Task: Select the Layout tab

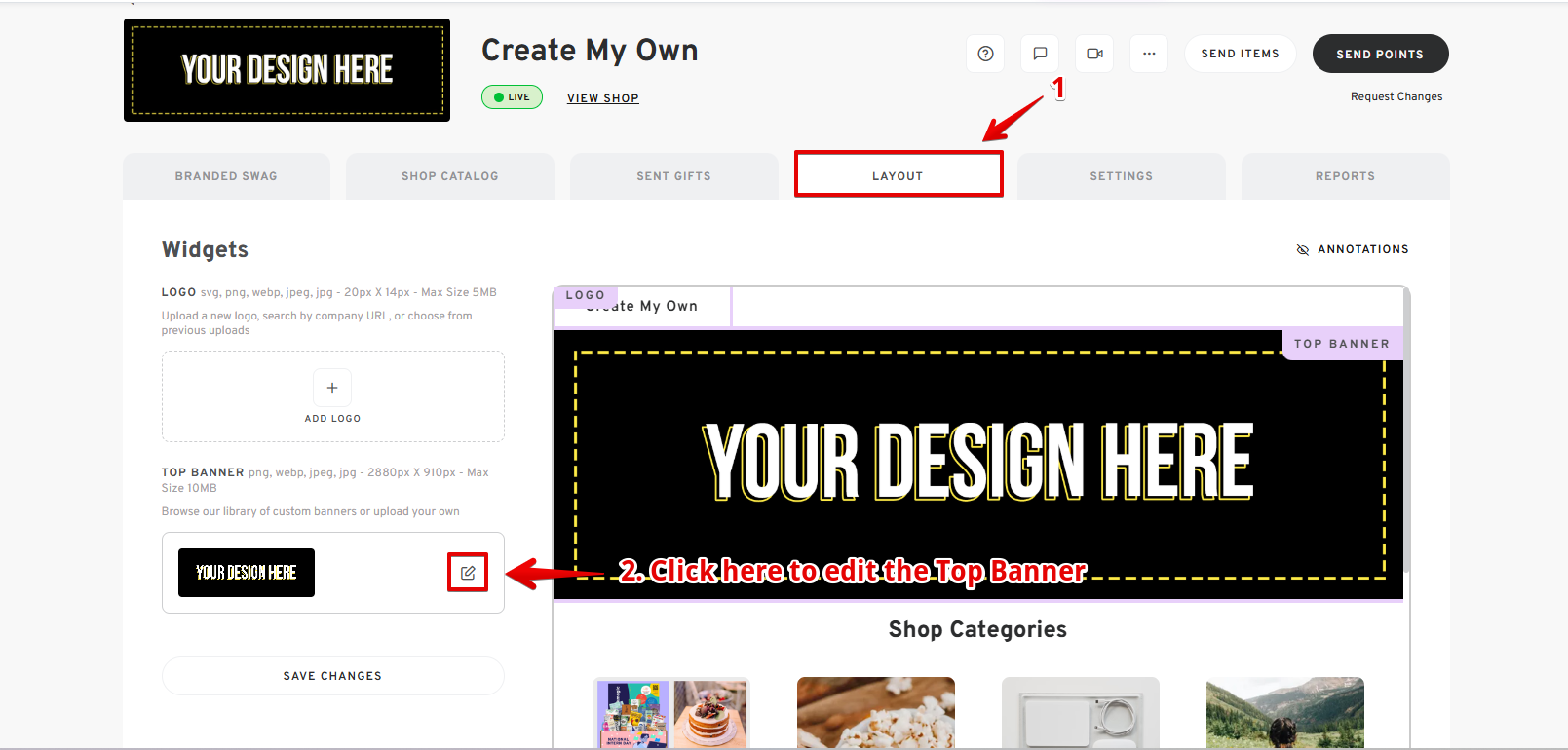Action: click(x=898, y=176)
